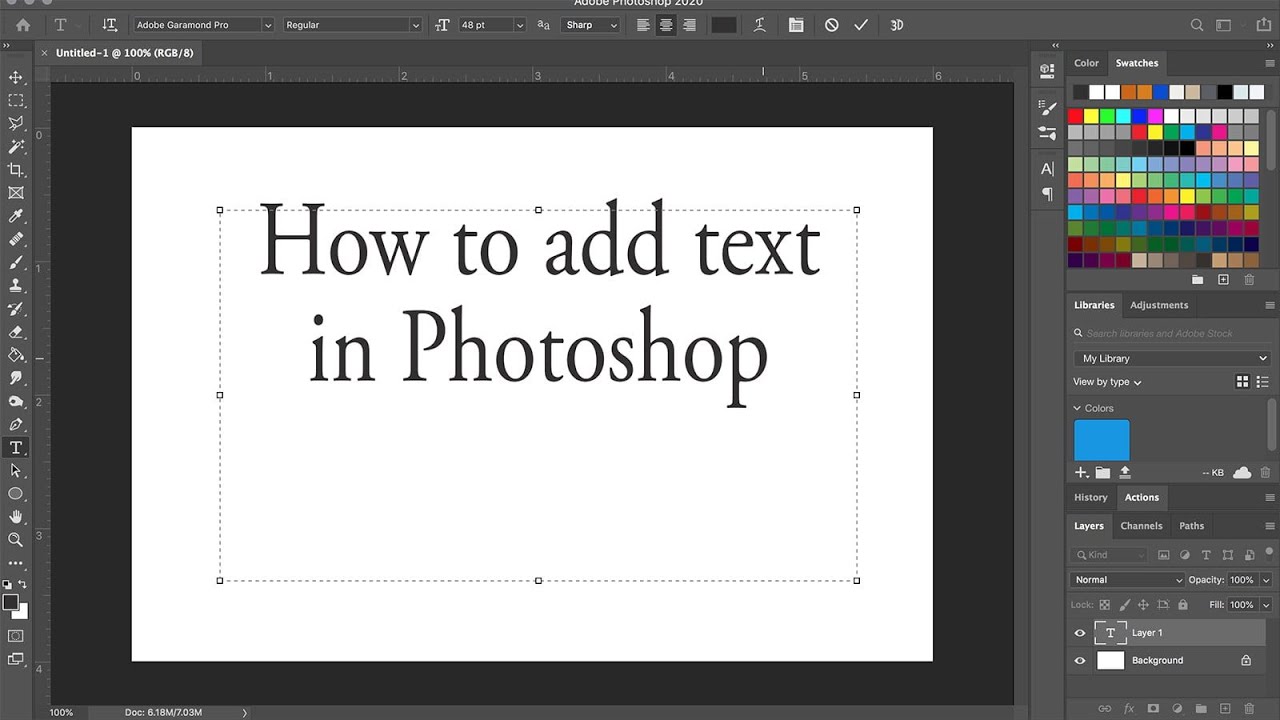Right align the text
This screenshot has width=1280, height=720.
coord(689,25)
